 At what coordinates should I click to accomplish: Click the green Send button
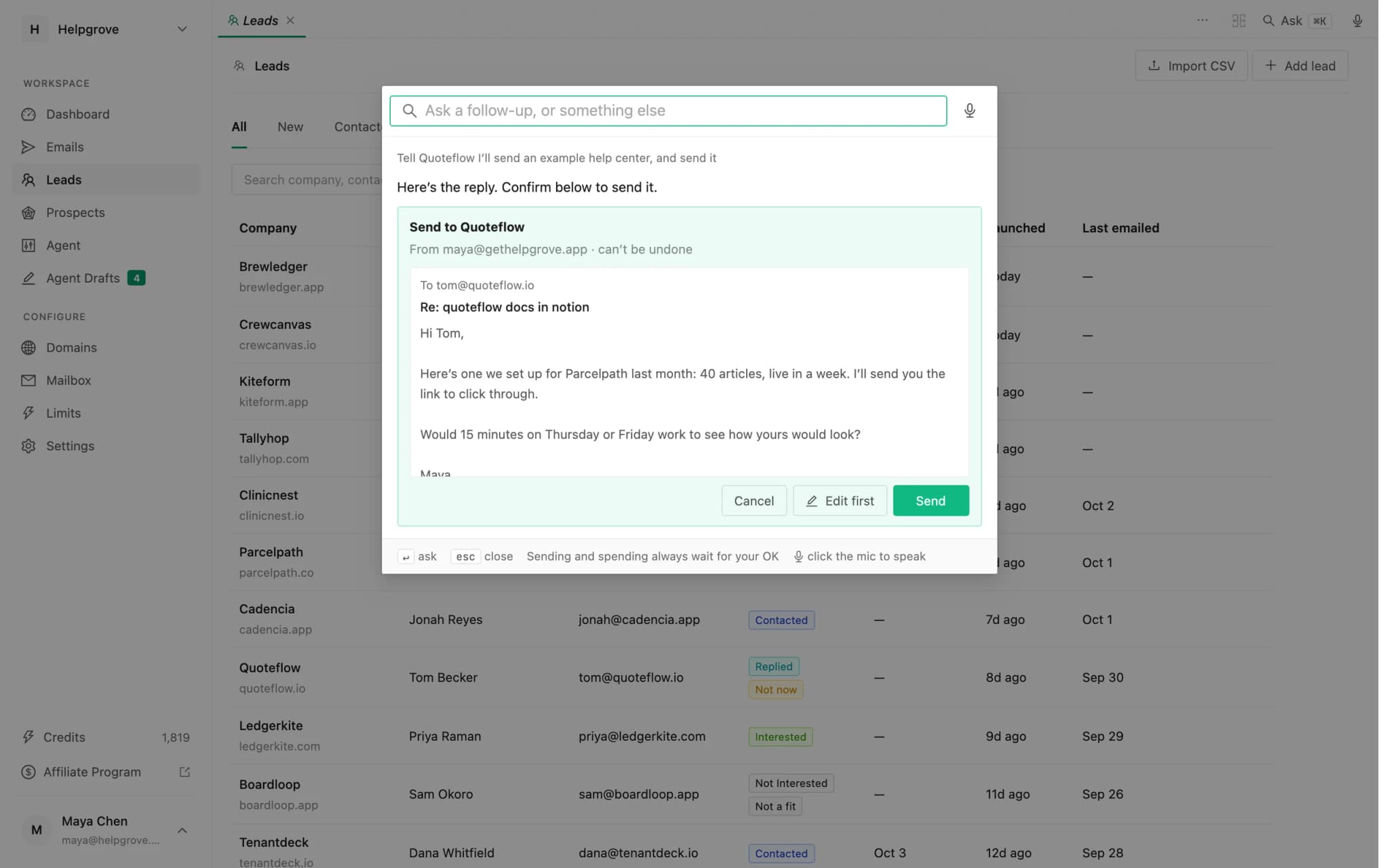pos(931,500)
